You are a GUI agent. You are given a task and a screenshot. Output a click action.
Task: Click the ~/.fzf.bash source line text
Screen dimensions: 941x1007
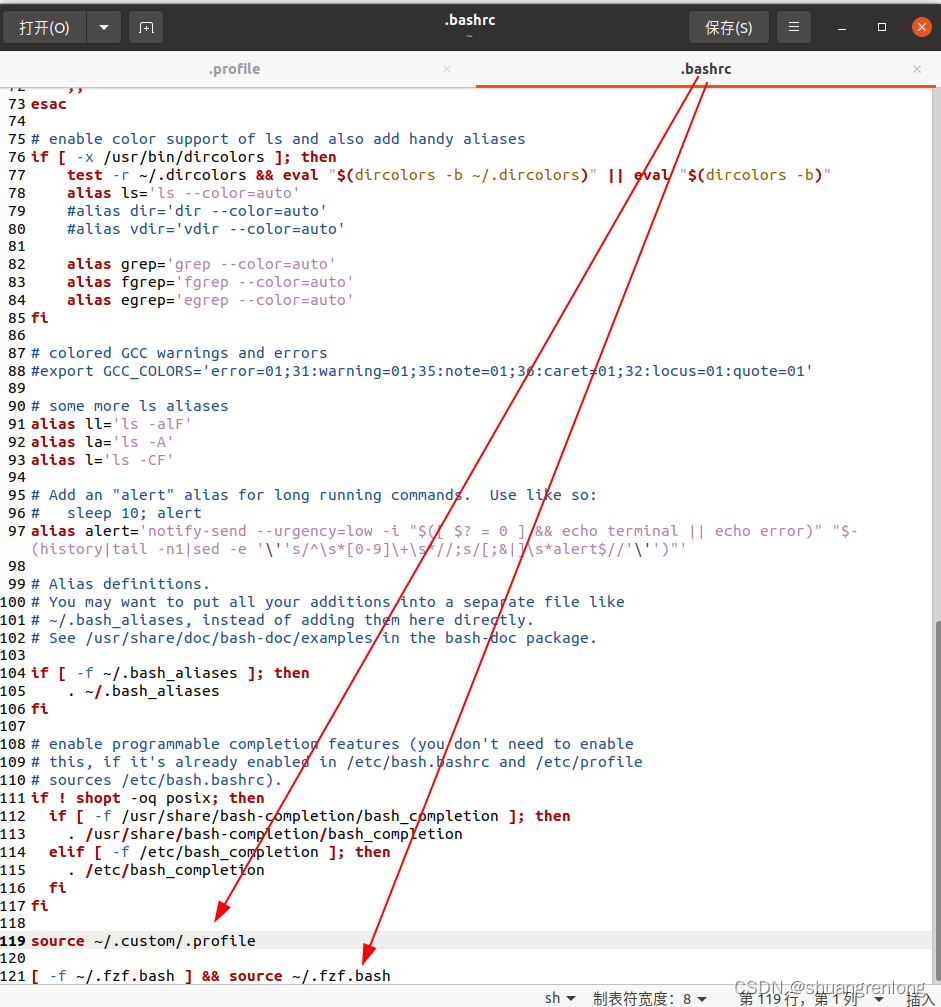210,976
